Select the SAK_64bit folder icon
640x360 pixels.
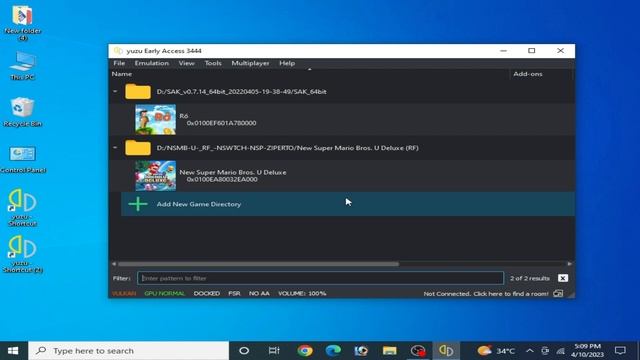click(138, 91)
